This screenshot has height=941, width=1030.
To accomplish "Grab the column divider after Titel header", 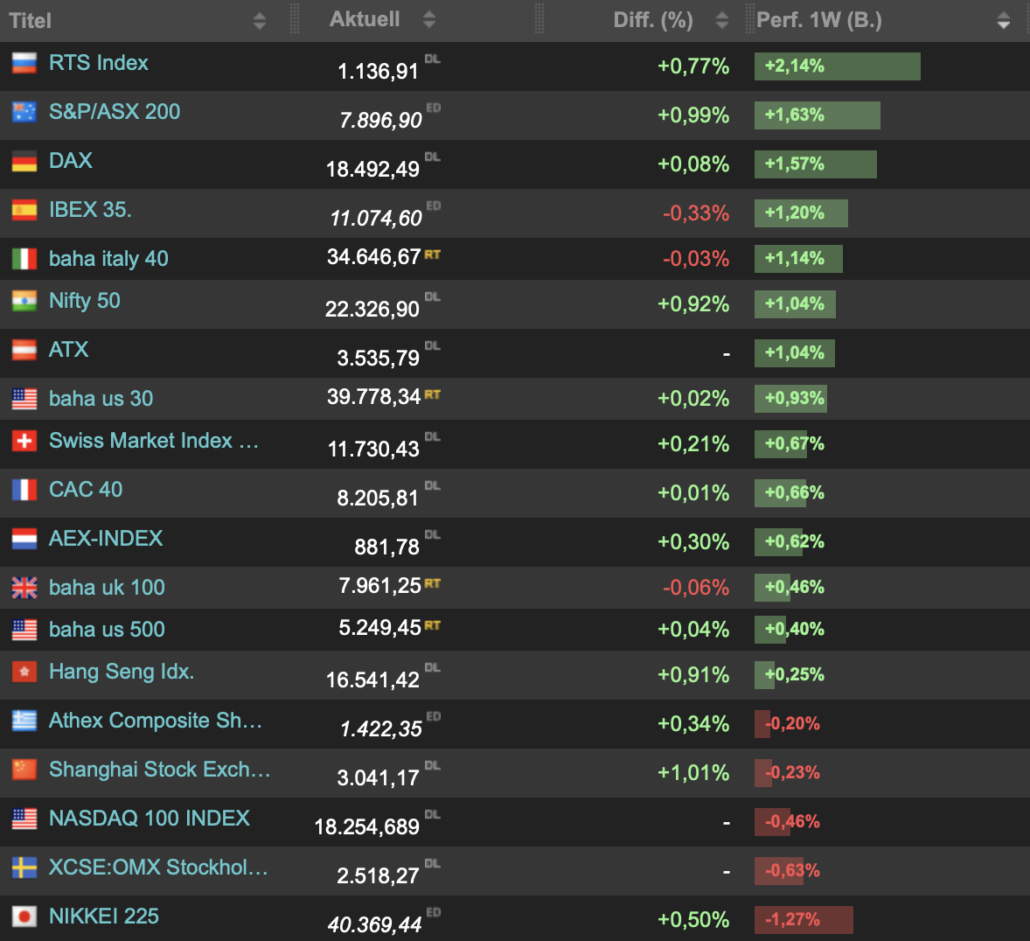I will click(294, 18).
